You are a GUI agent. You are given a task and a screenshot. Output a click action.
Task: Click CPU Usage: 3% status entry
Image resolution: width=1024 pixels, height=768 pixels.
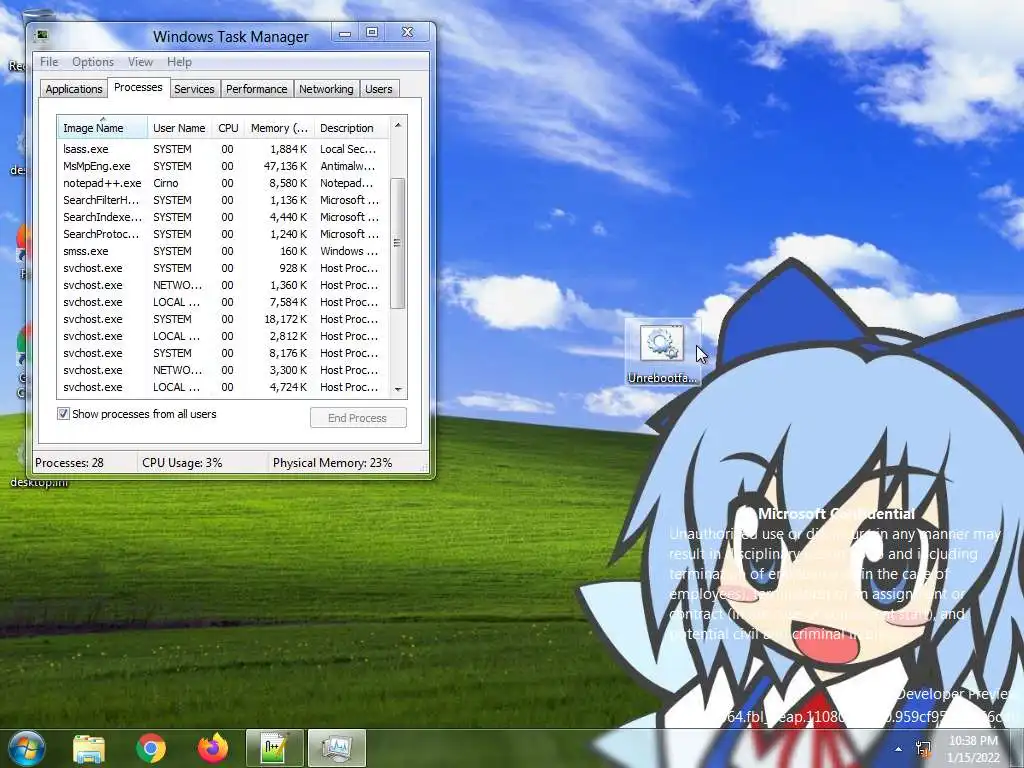[182, 463]
